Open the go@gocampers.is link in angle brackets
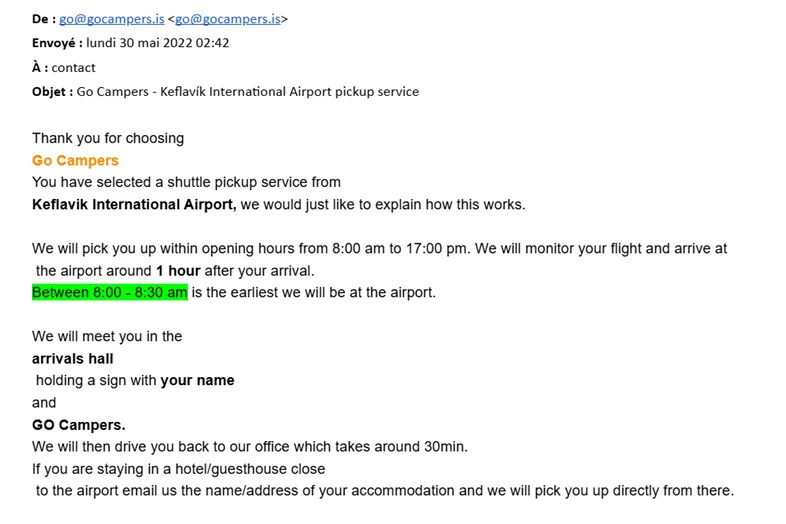 coord(228,19)
